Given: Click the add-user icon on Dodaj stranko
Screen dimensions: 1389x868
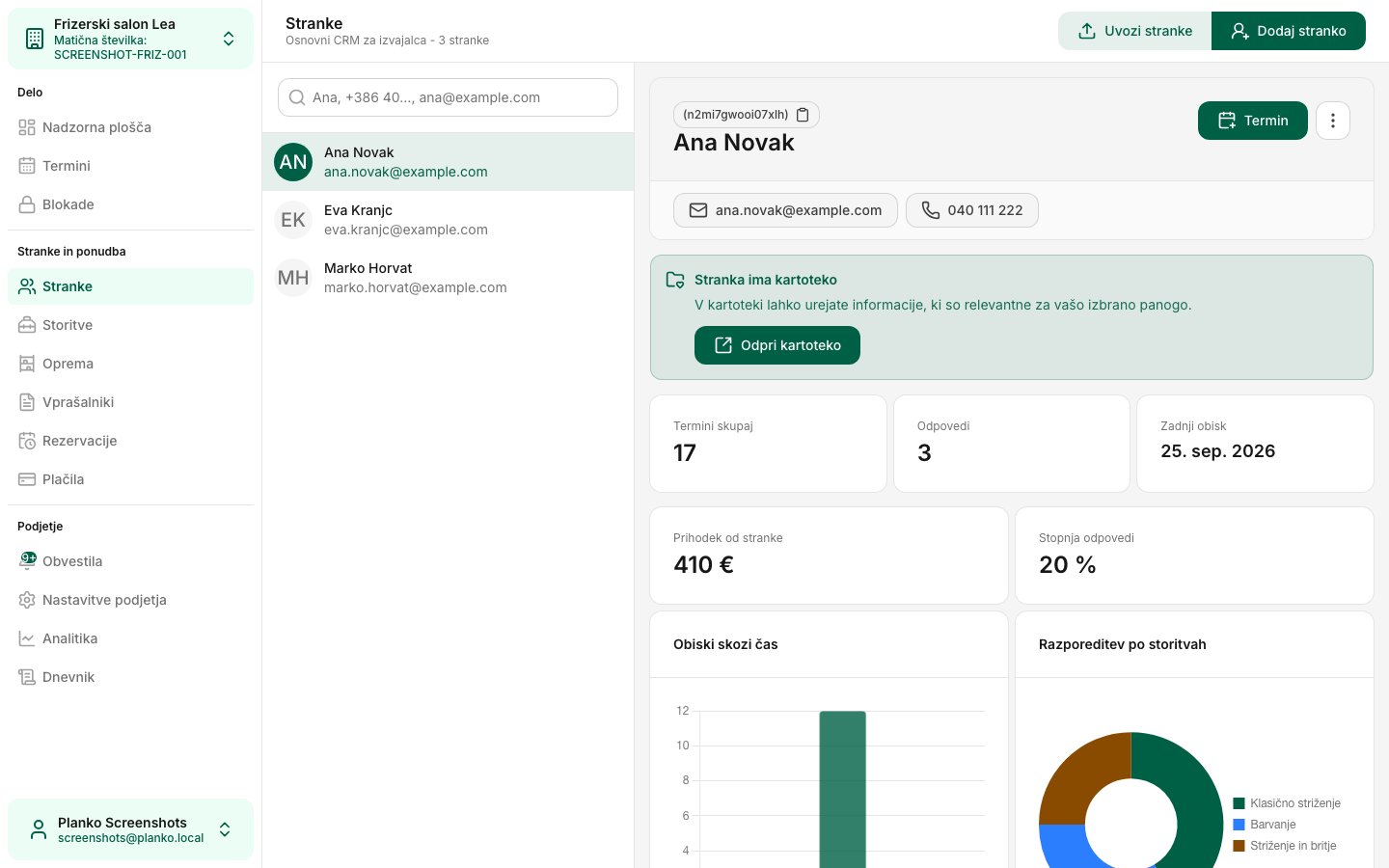Looking at the screenshot, I should point(1240,31).
